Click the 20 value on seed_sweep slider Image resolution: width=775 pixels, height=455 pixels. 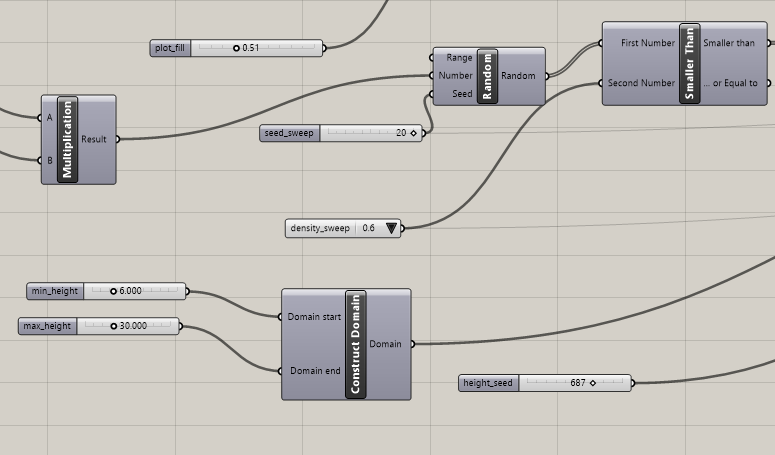(x=401, y=133)
